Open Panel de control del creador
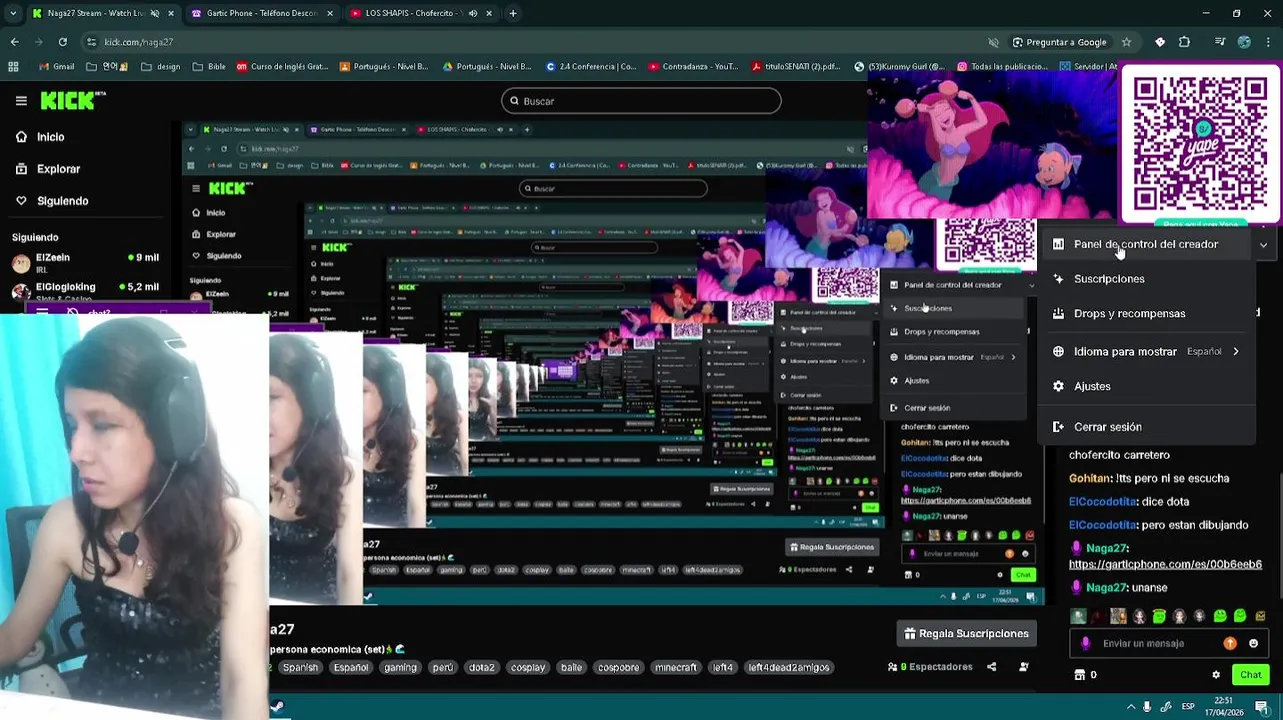 (1145, 244)
